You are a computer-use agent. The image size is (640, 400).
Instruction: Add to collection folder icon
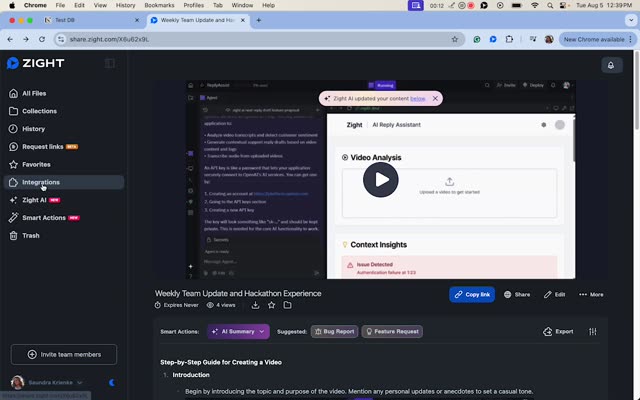click(x=287, y=305)
